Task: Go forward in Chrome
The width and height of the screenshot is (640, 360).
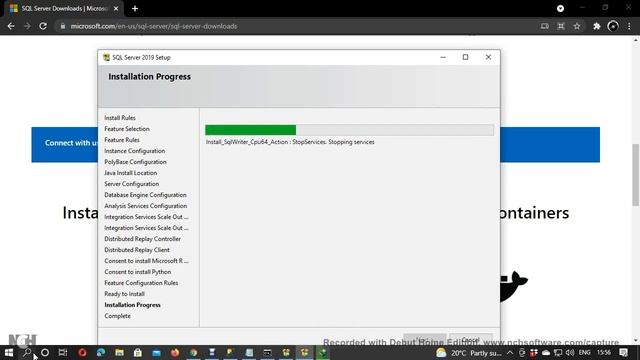Action: click(27, 26)
